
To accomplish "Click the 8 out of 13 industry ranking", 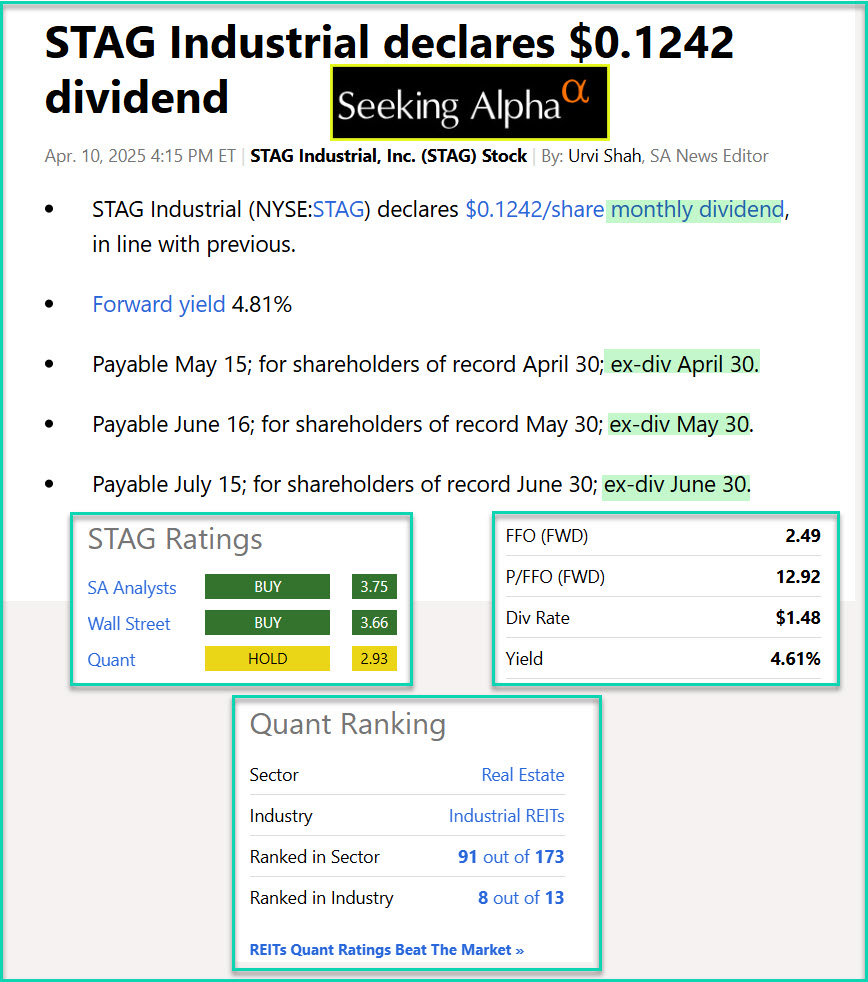I will tap(520, 898).
